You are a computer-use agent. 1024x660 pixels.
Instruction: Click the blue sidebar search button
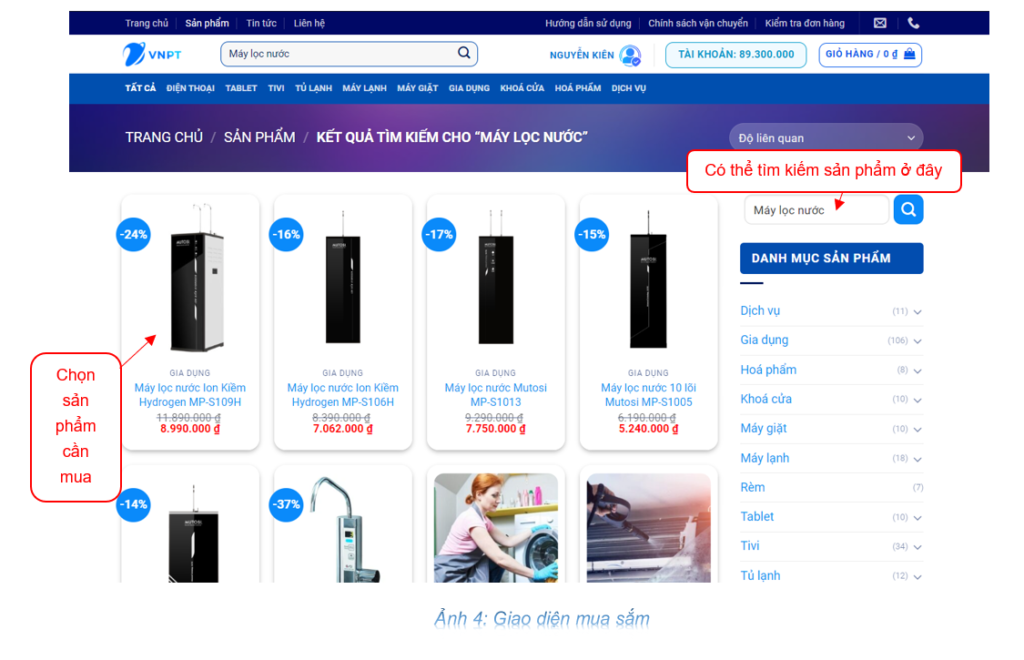[908, 210]
